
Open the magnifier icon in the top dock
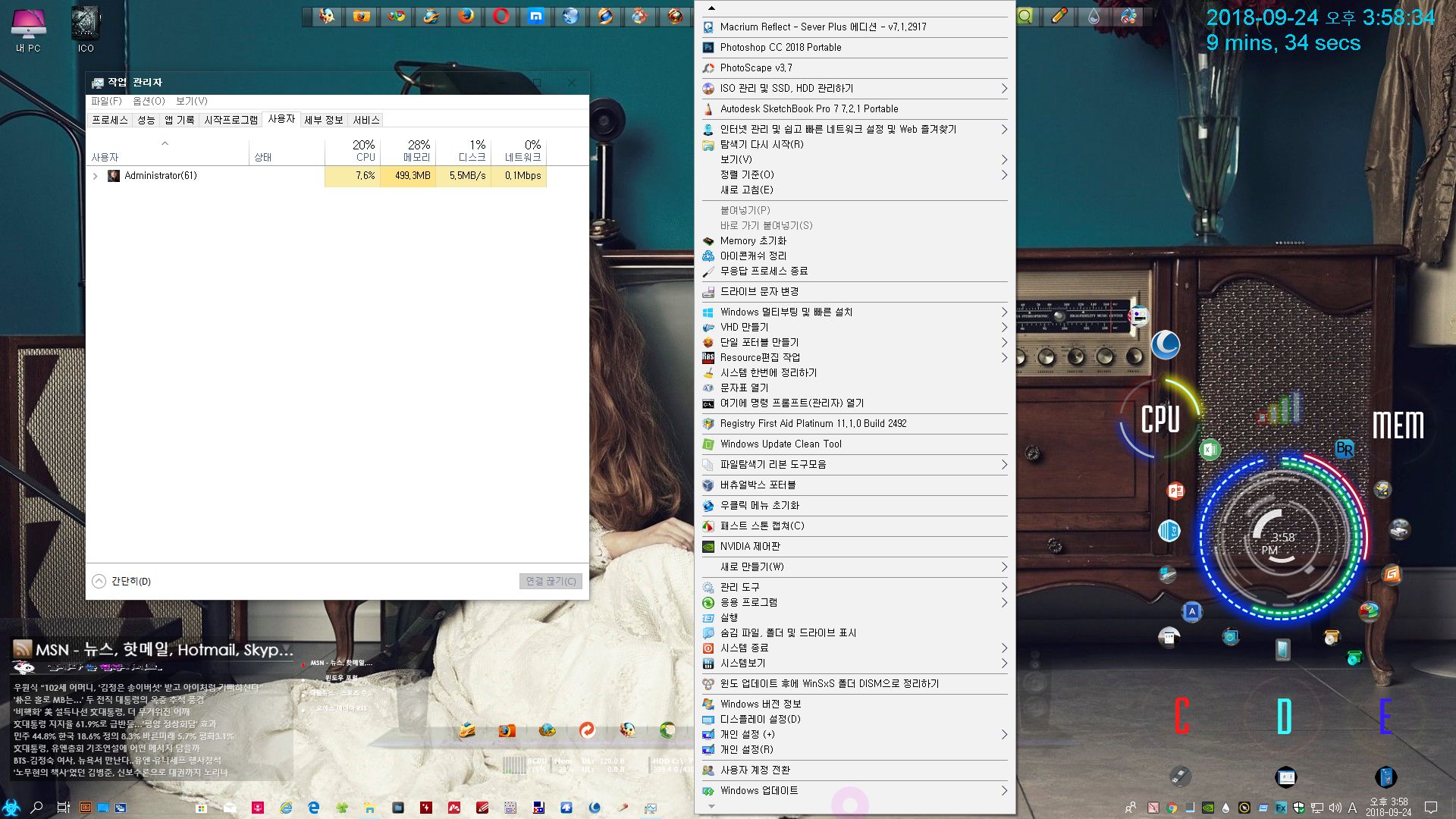[1025, 16]
